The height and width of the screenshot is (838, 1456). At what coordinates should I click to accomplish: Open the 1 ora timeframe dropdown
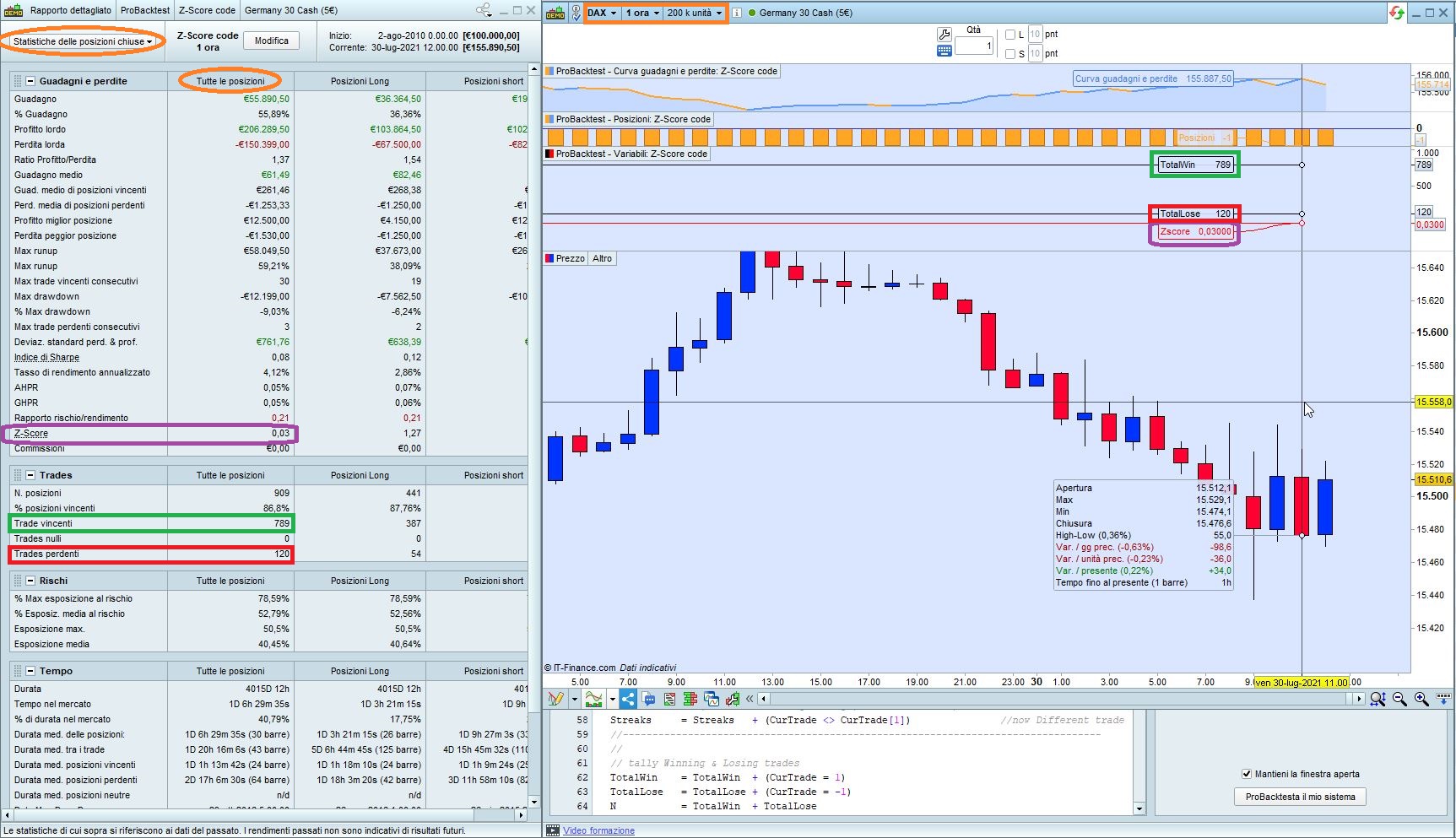[x=642, y=13]
